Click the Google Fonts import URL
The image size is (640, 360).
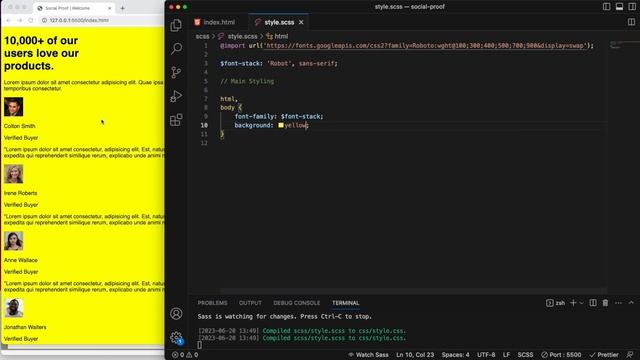pyautogui.click(x=424, y=46)
